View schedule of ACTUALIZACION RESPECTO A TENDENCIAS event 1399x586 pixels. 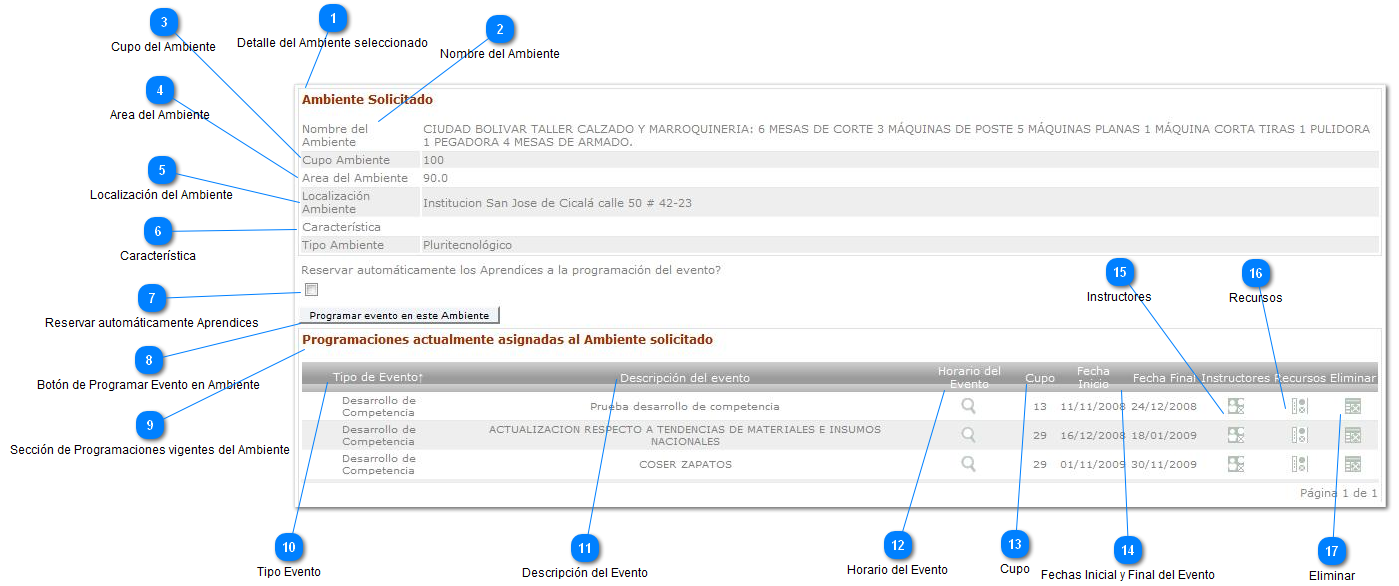tap(968, 435)
